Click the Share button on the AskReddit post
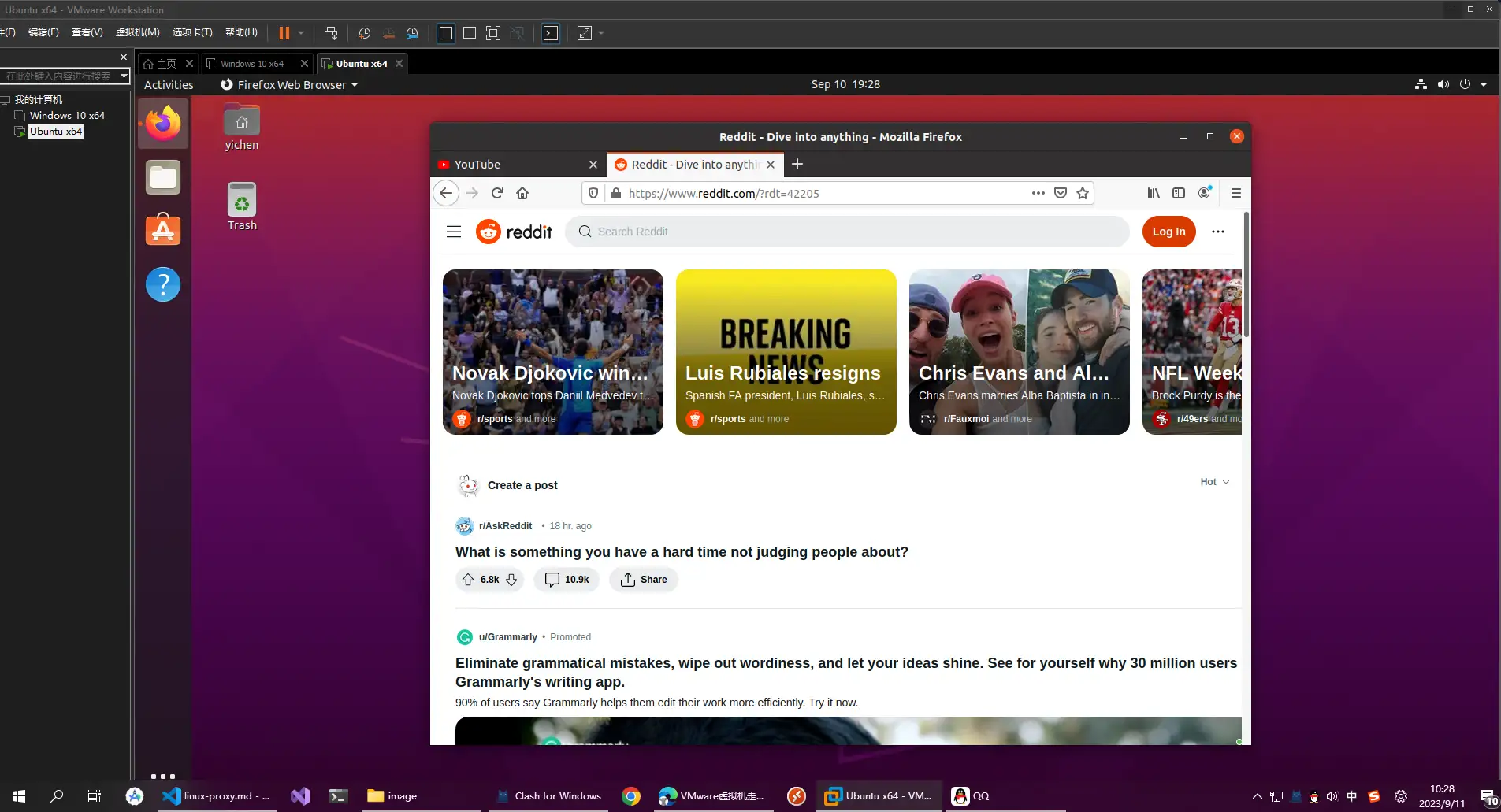Screen dimensions: 1501x812 644,580
